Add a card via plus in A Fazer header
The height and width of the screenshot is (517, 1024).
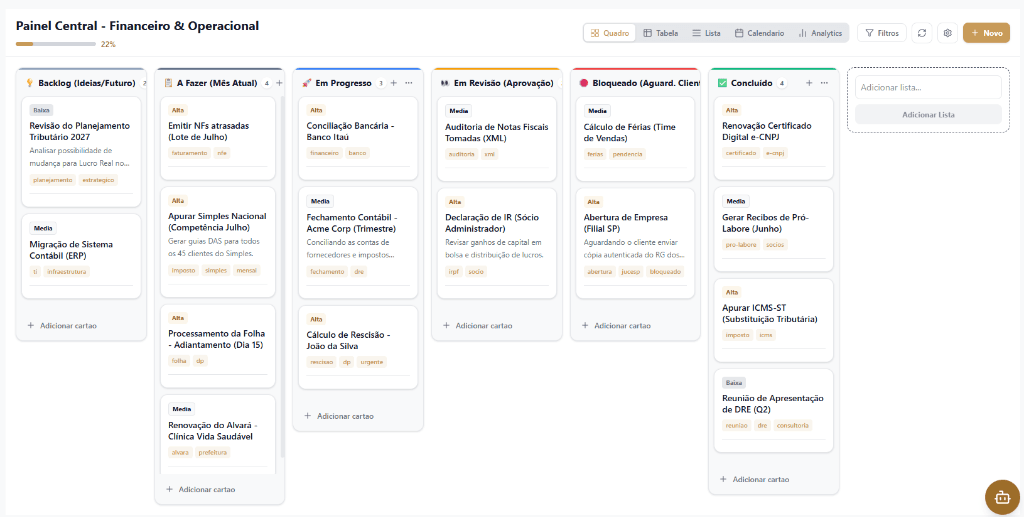coord(280,83)
